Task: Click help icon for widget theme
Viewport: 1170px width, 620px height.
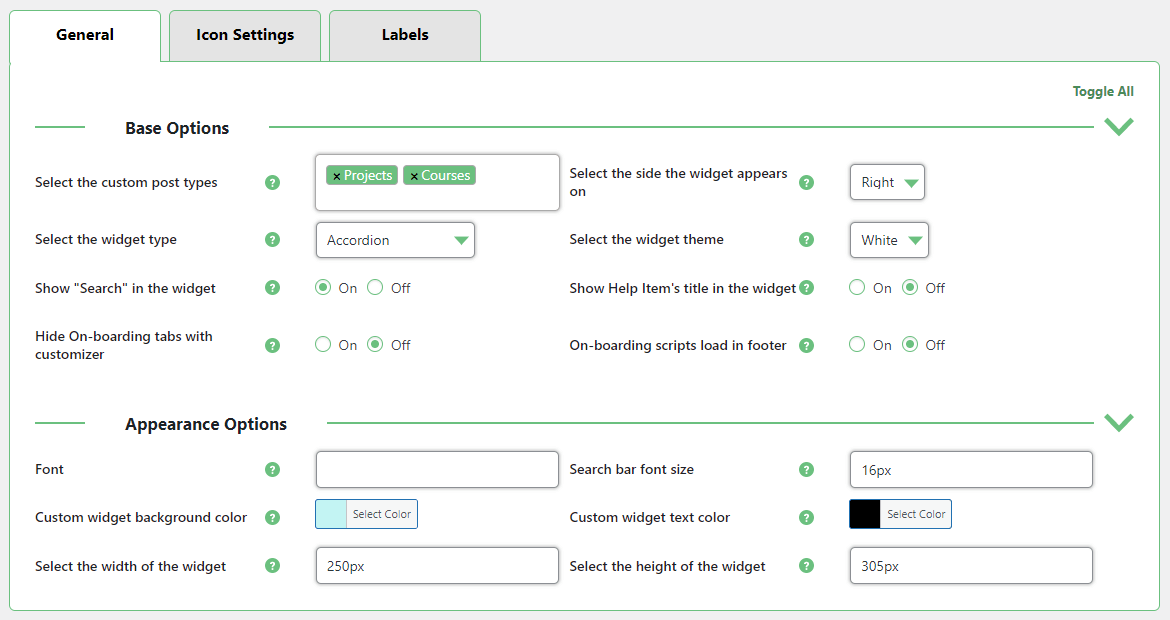Action: click(806, 240)
